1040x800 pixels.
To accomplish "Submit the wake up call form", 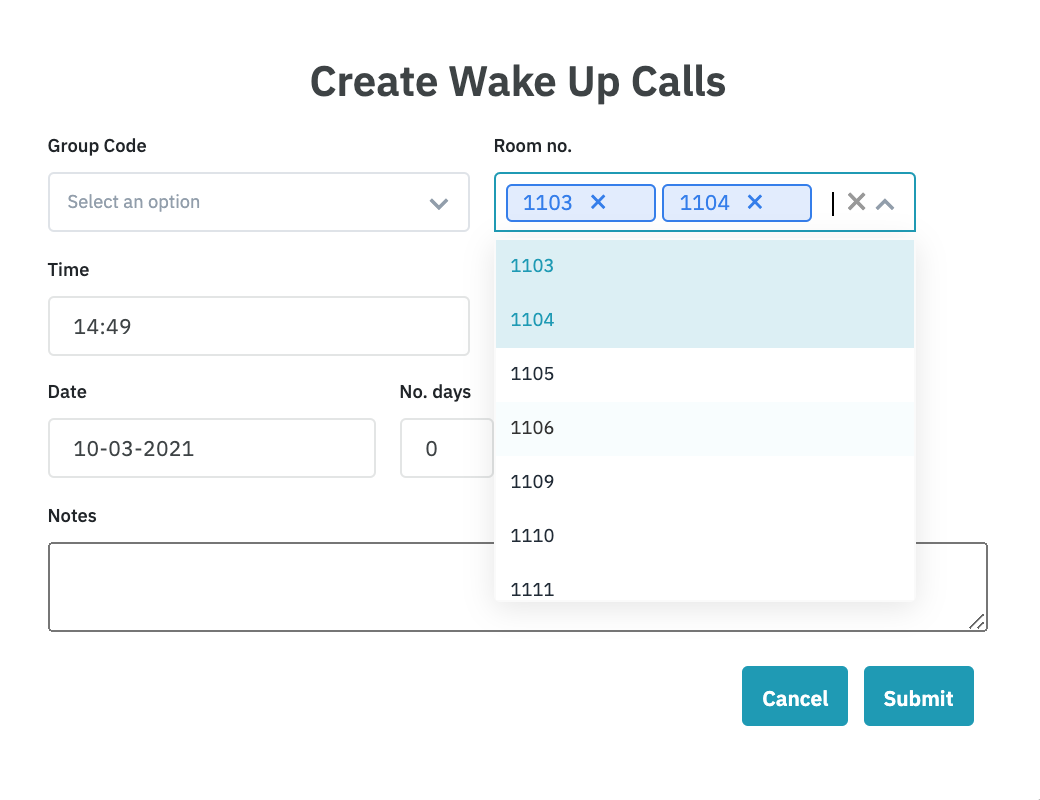I will (x=918, y=696).
